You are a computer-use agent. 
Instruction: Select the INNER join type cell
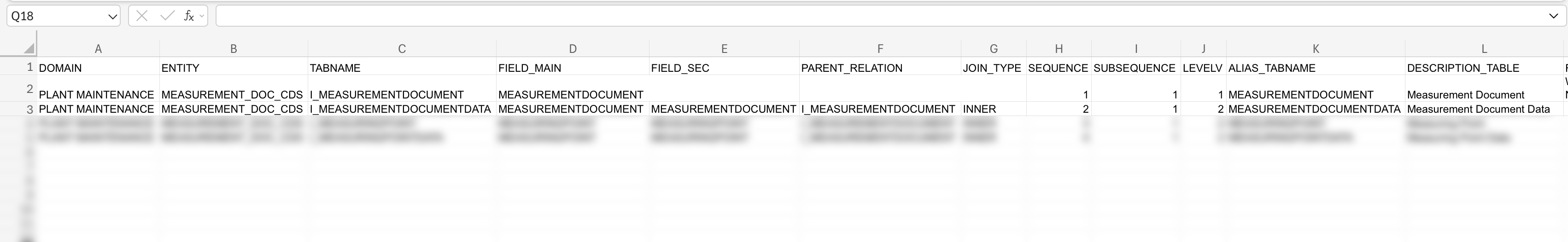click(x=979, y=109)
